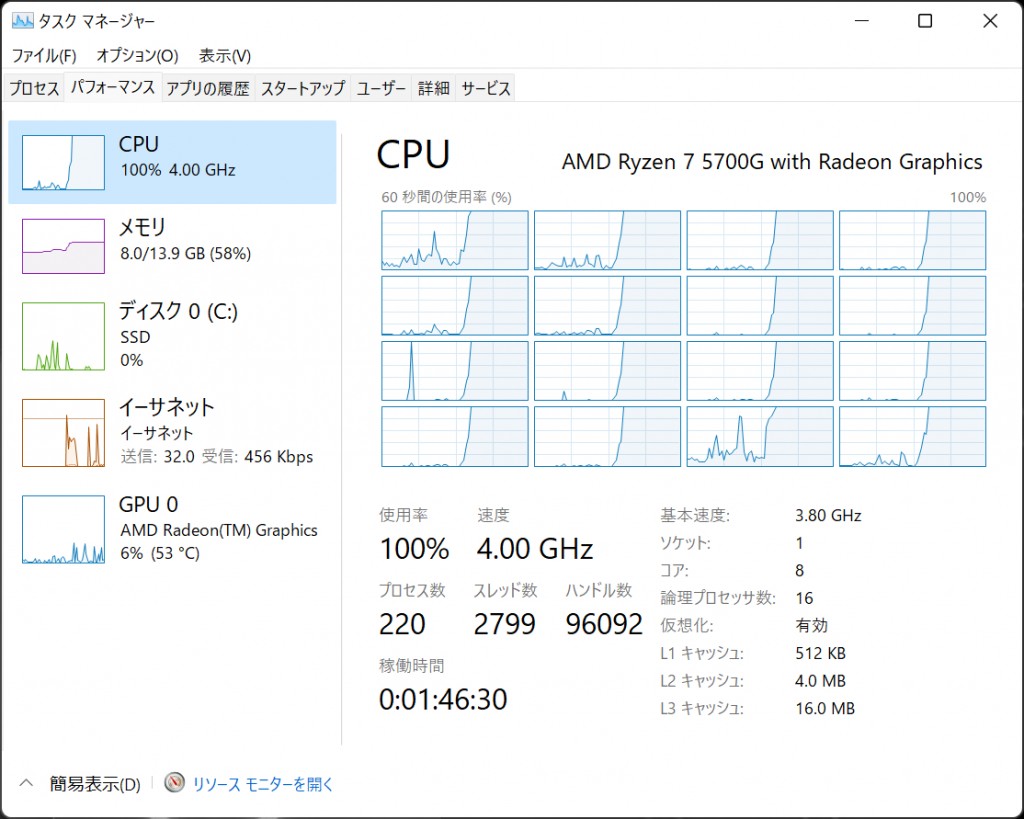The image size is (1024, 819).
Task: Open the ファイル(F) menu
Action: 44,56
